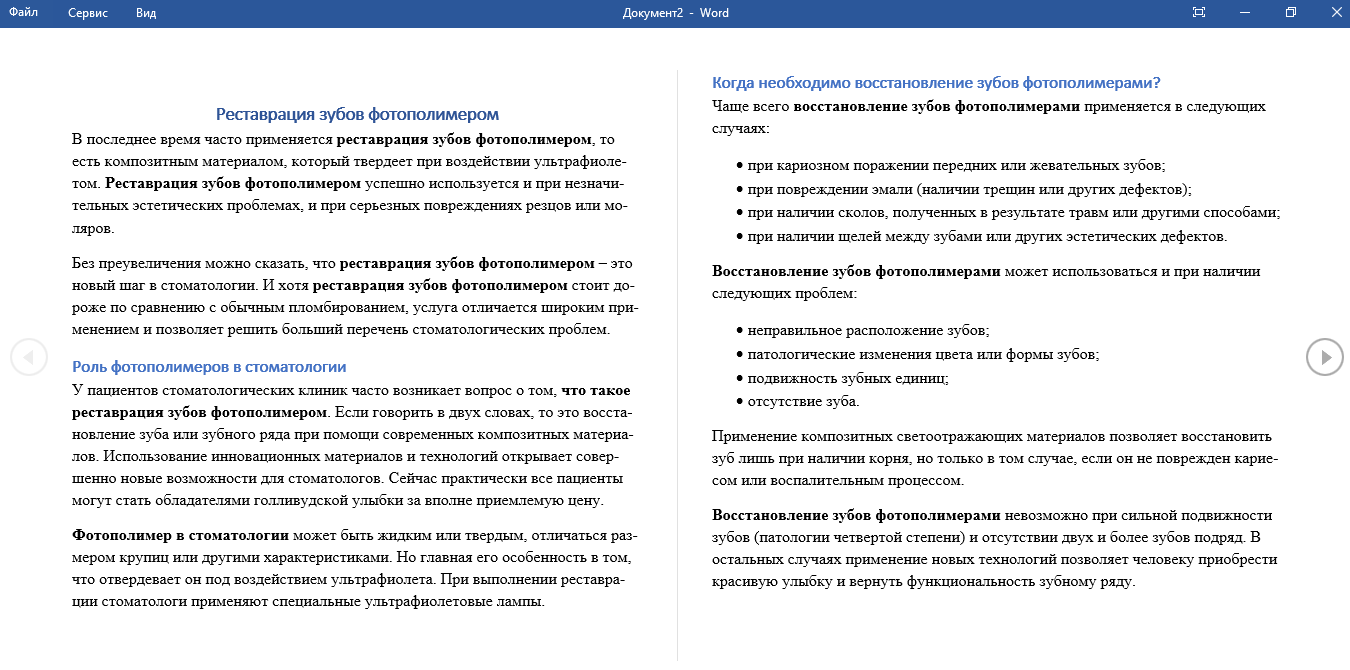The width and height of the screenshot is (1350, 670).
Task: Click bullet text отсутствие зуба
Action: pos(803,402)
